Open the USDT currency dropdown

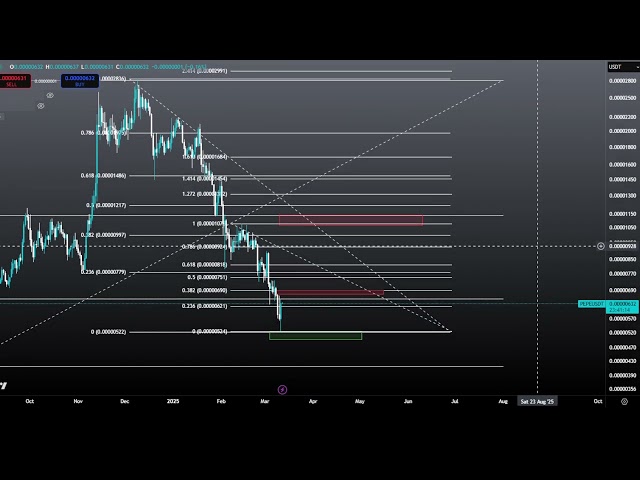(x=615, y=67)
